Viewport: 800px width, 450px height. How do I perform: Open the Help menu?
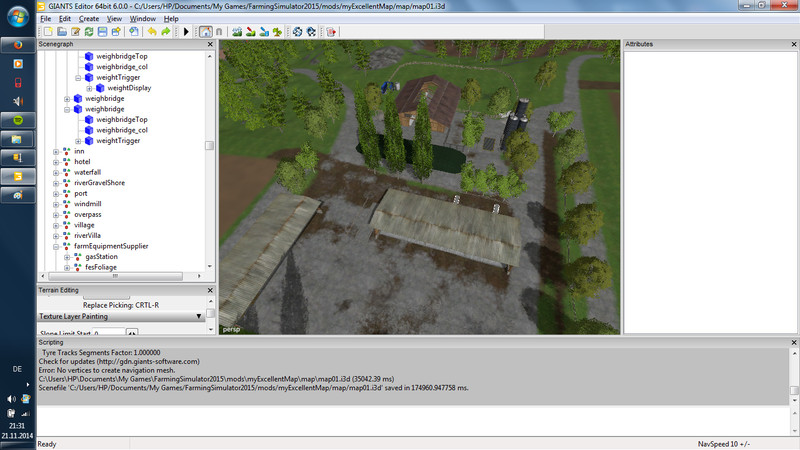[171, 18]
